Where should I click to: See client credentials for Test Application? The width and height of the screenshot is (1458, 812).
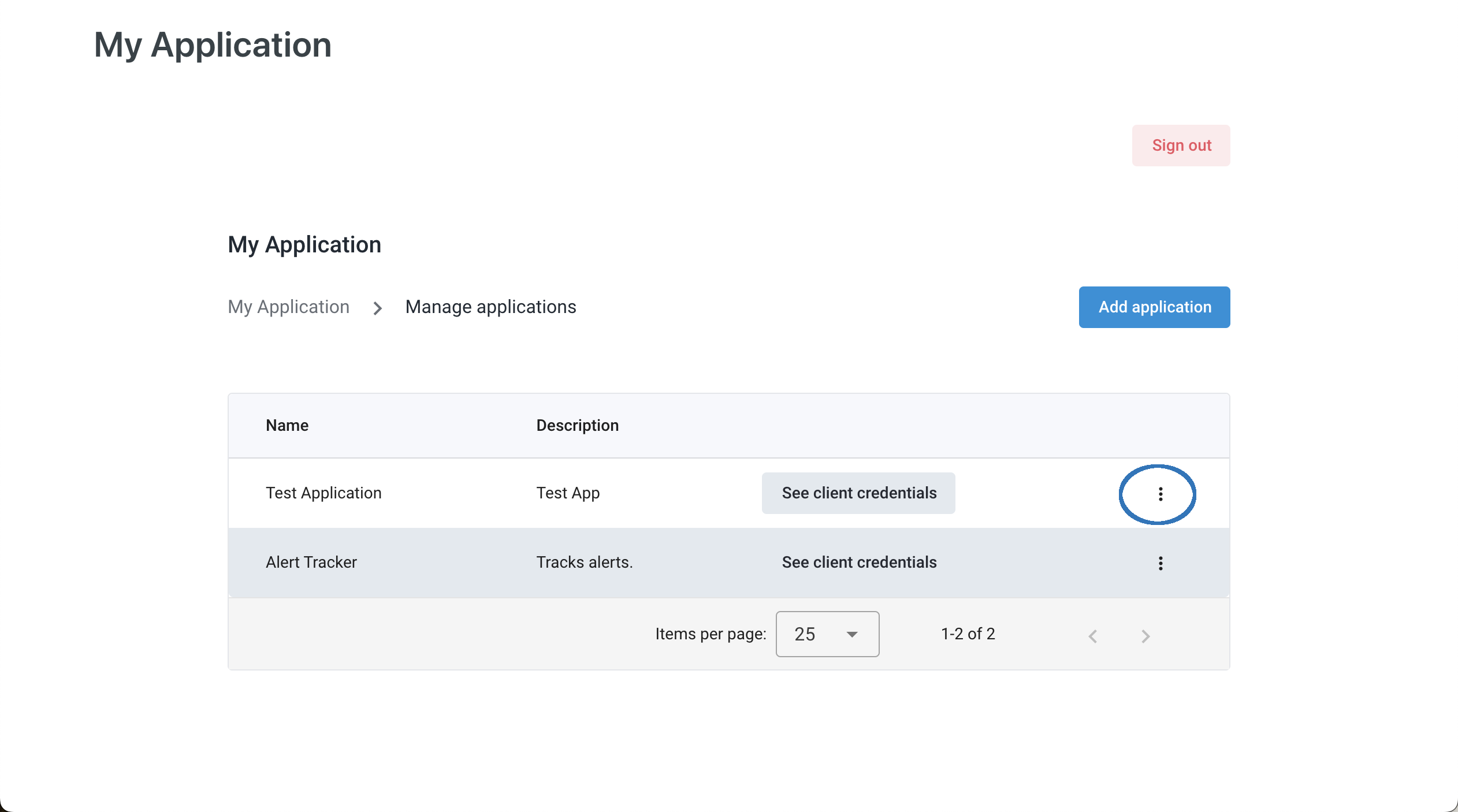[x=858, y=493]
